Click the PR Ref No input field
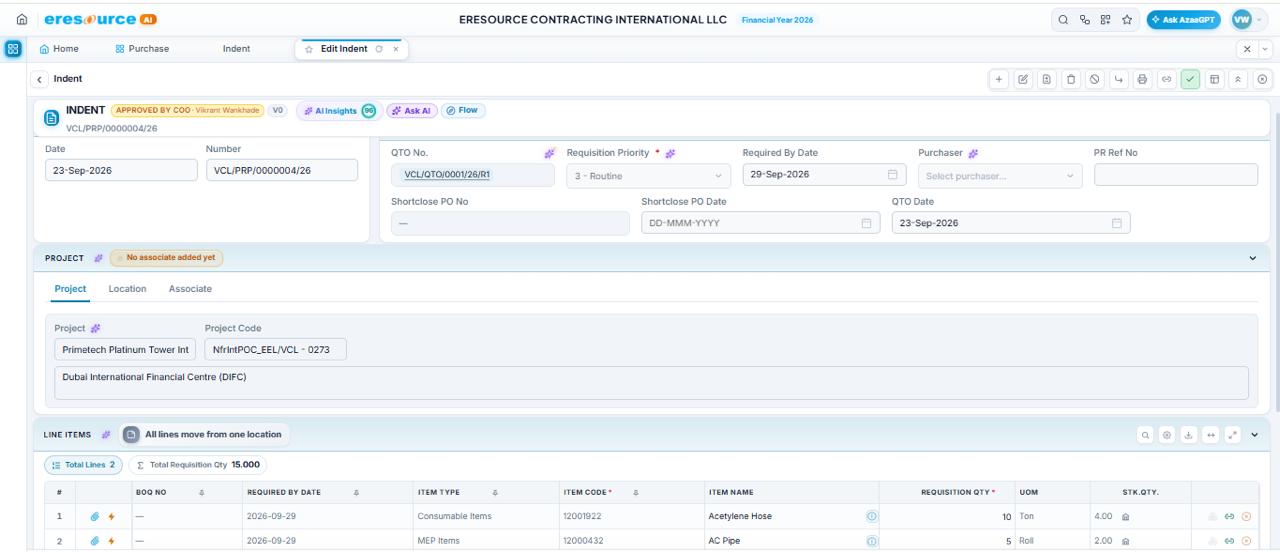This screenshot has width=1280, height=552. click(1176, 175)
